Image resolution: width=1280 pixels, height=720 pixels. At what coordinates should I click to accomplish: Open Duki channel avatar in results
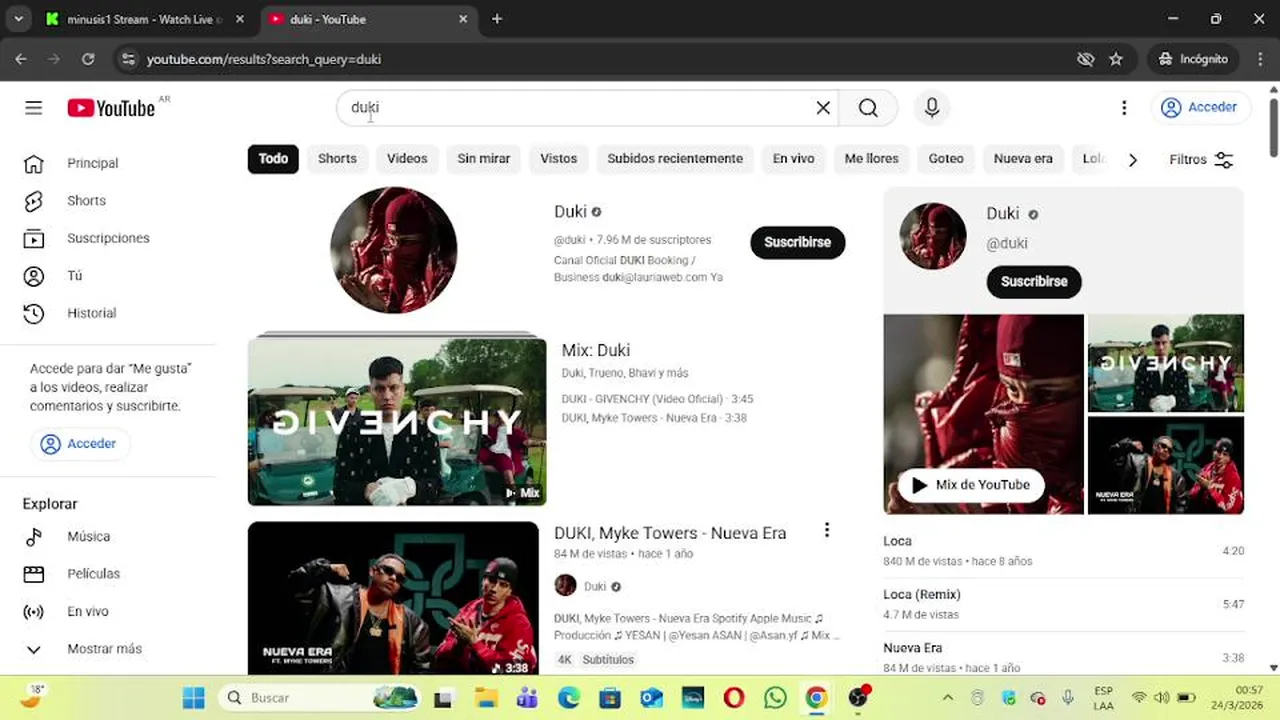click(x=394, y=250)
